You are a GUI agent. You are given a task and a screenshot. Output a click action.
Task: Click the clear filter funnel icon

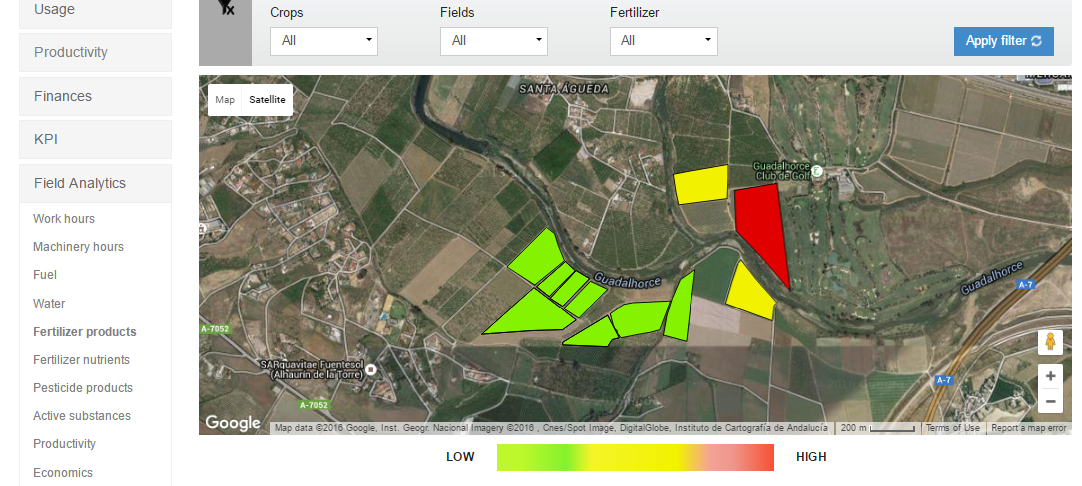226,8
